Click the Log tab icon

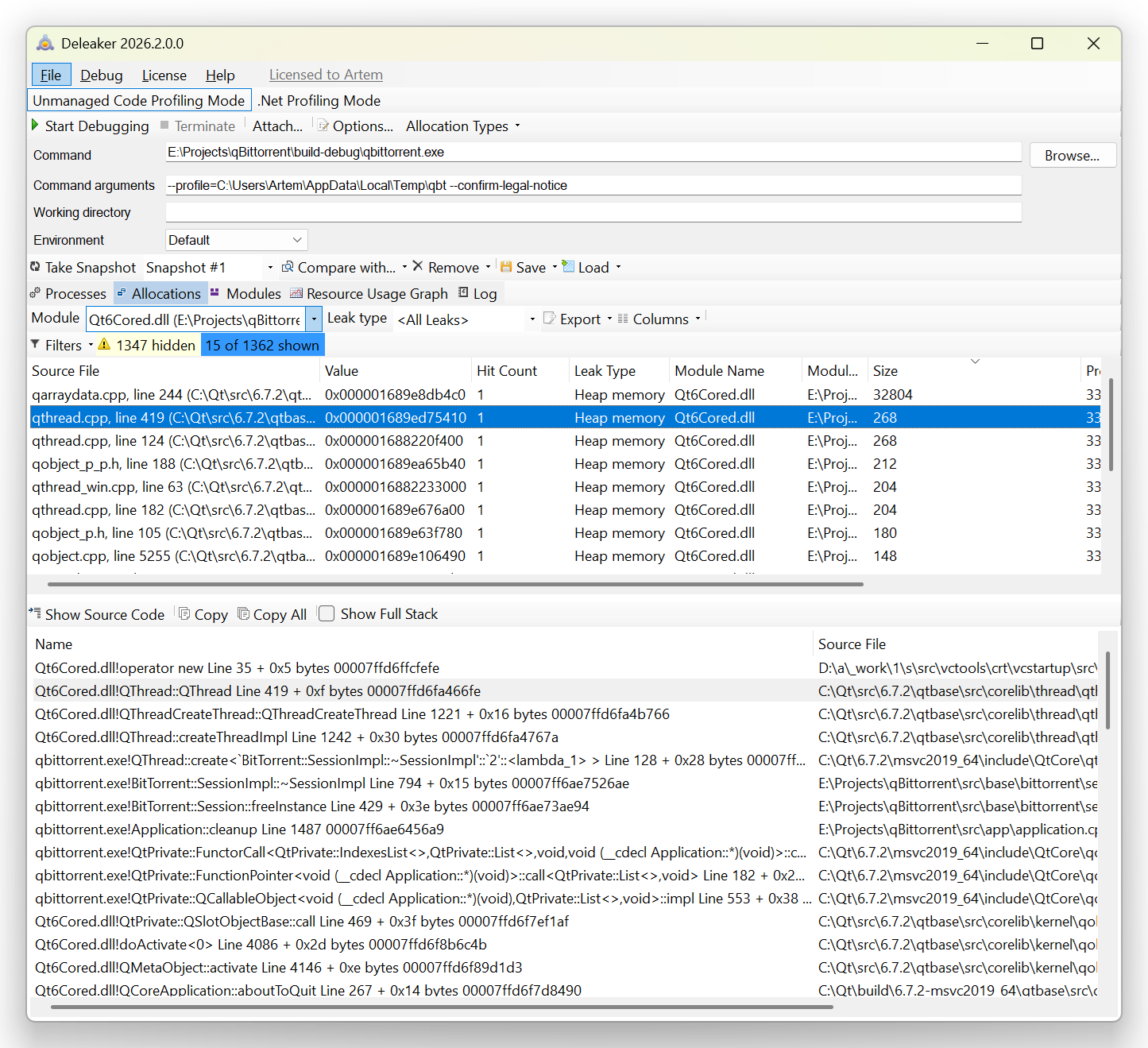(463, 293)
